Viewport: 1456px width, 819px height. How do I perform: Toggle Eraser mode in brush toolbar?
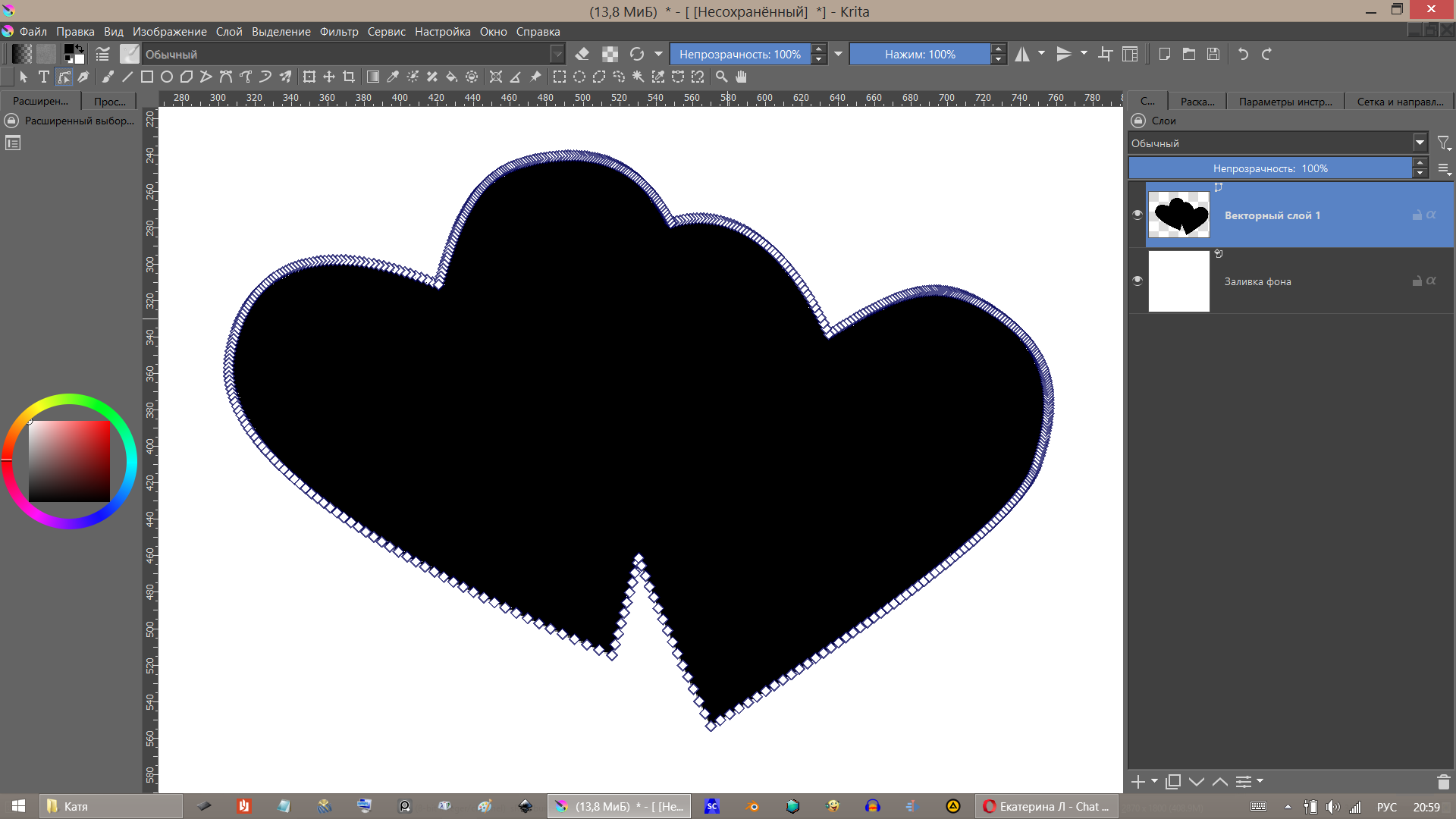tap(582, 54)
